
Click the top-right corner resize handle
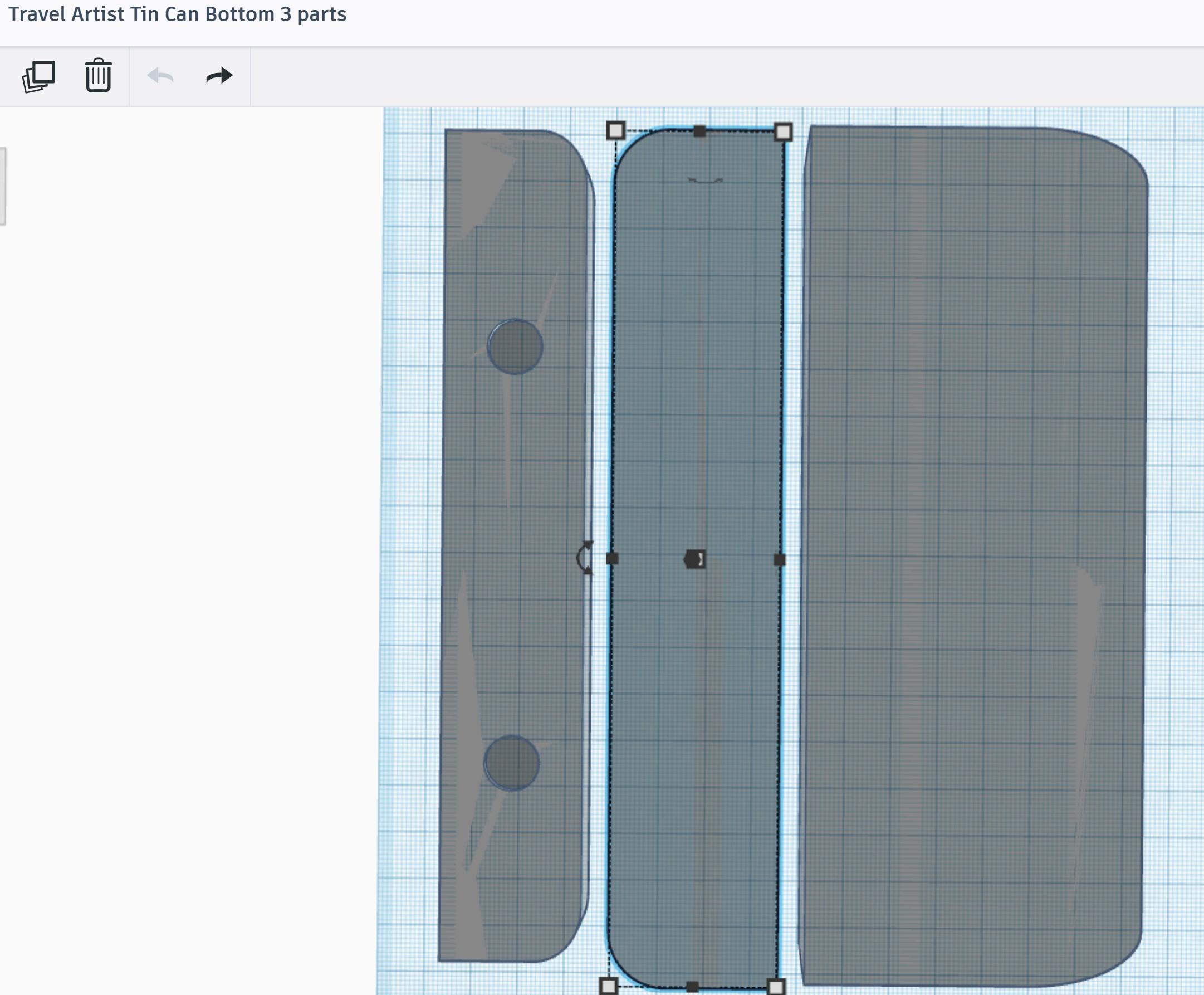pos(783,133)
